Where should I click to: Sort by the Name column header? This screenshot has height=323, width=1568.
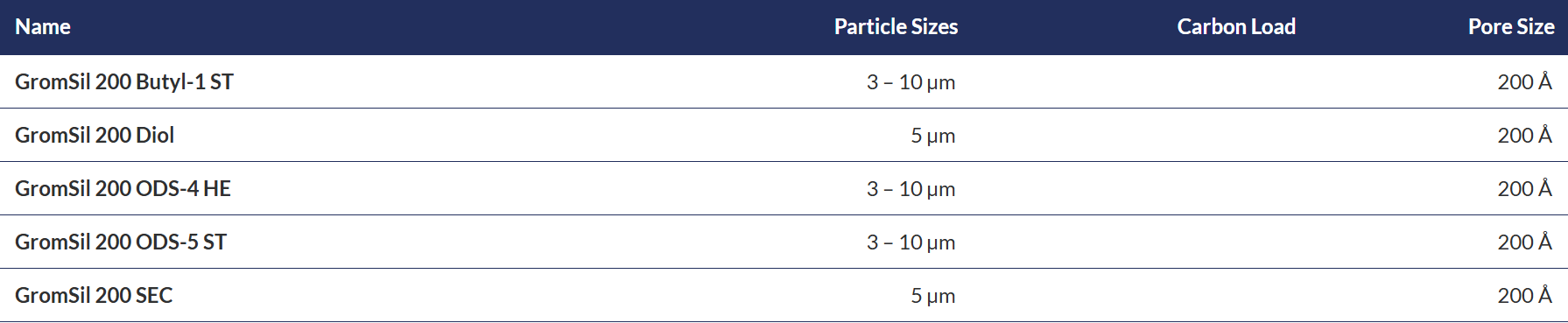point(43,27)
